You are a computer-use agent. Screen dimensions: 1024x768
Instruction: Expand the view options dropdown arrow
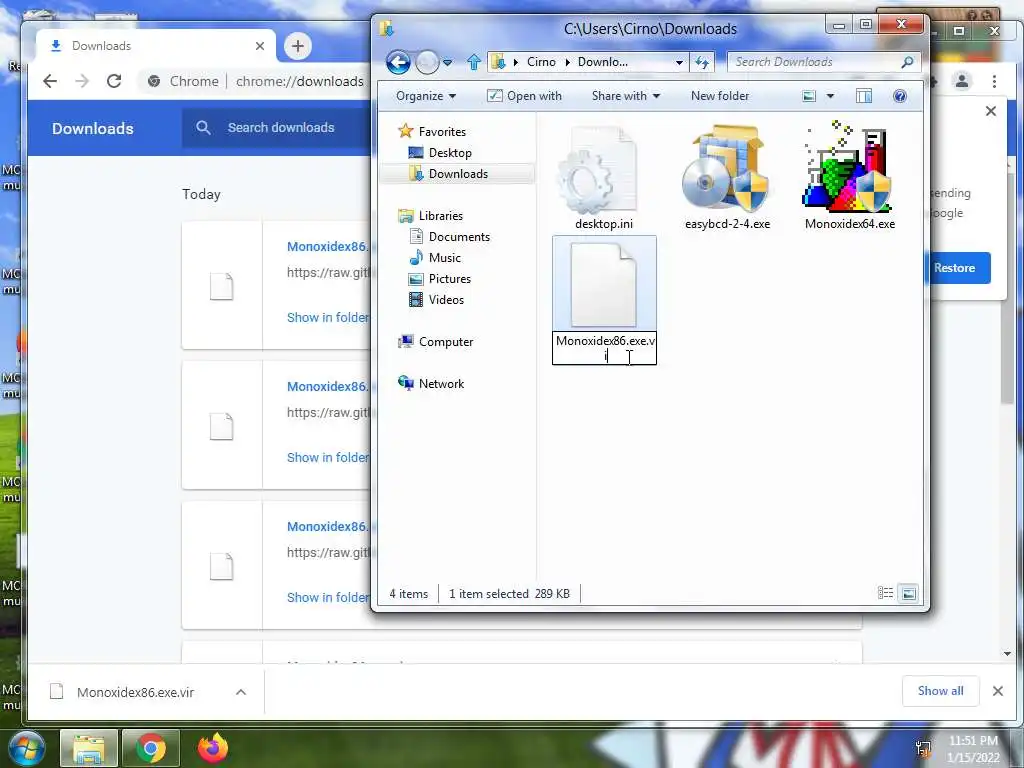830,96
